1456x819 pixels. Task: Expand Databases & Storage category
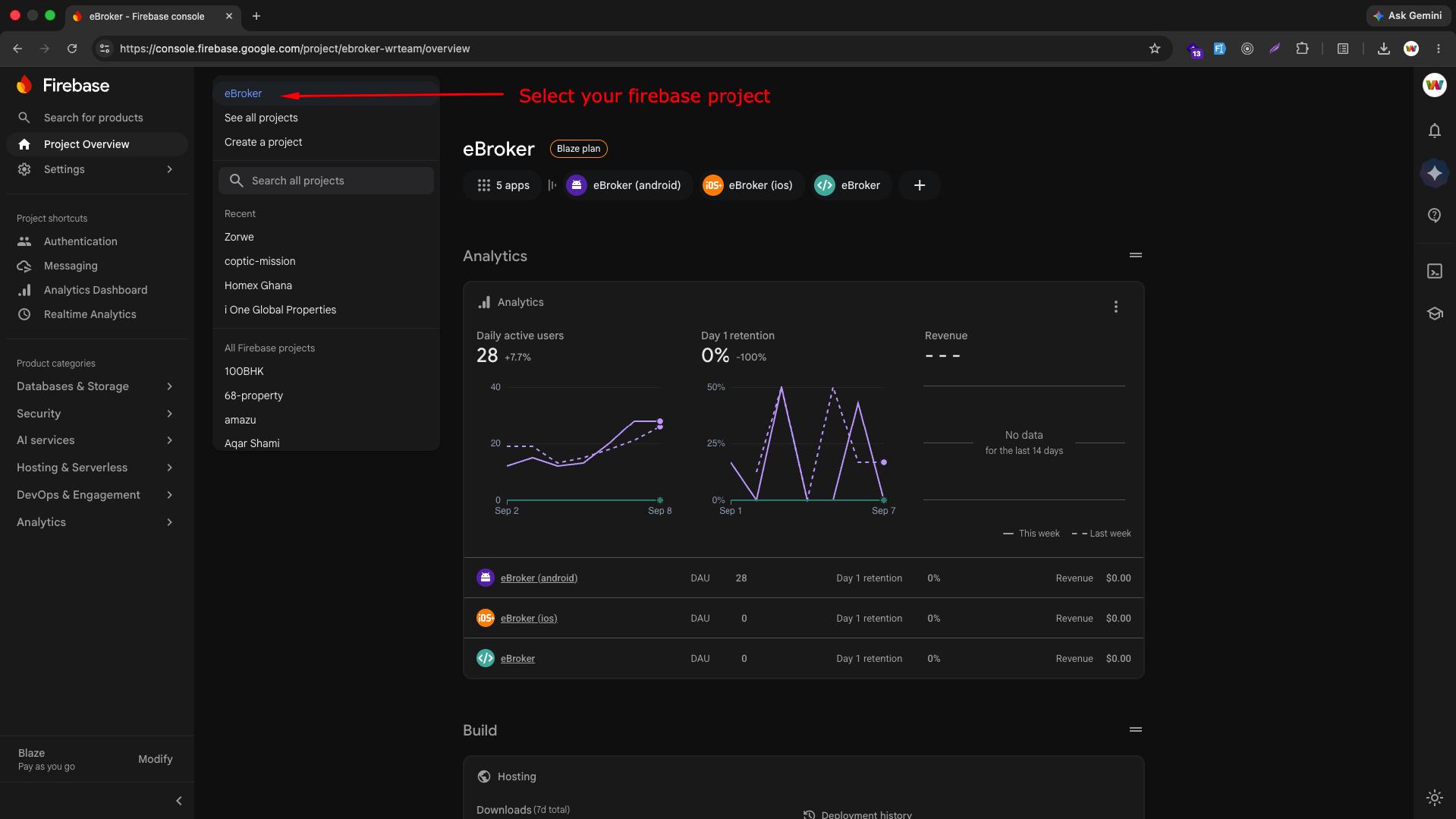96,386
